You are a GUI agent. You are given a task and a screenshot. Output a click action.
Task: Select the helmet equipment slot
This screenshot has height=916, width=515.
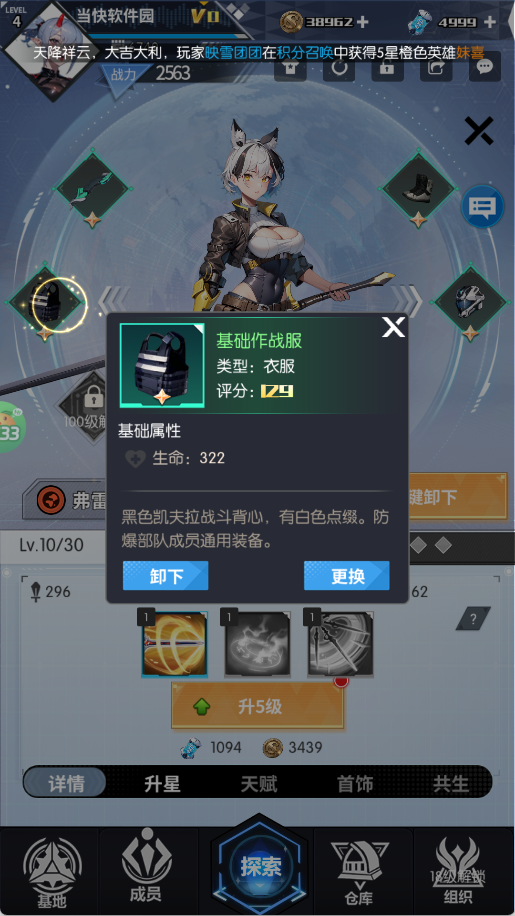pyautogui.click(x=471, y=301)
